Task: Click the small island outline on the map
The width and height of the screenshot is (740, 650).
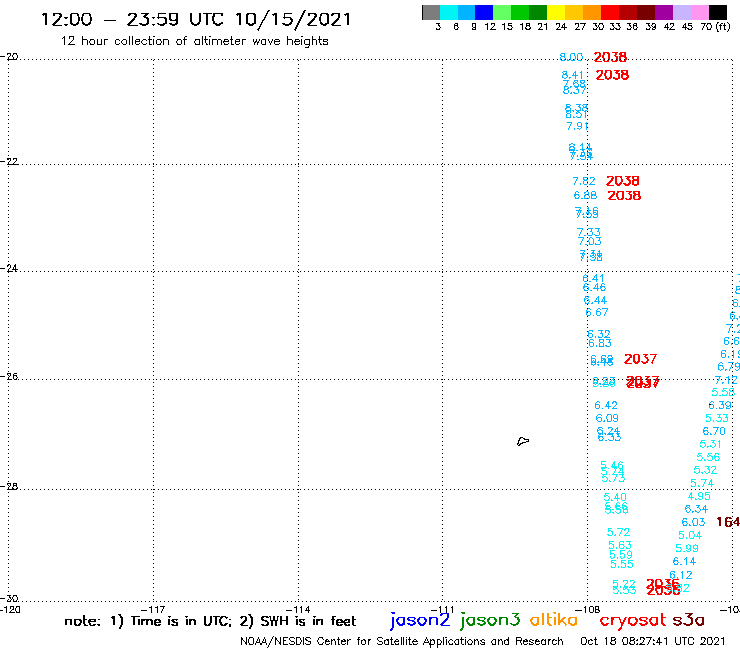Action: (523, 441)
